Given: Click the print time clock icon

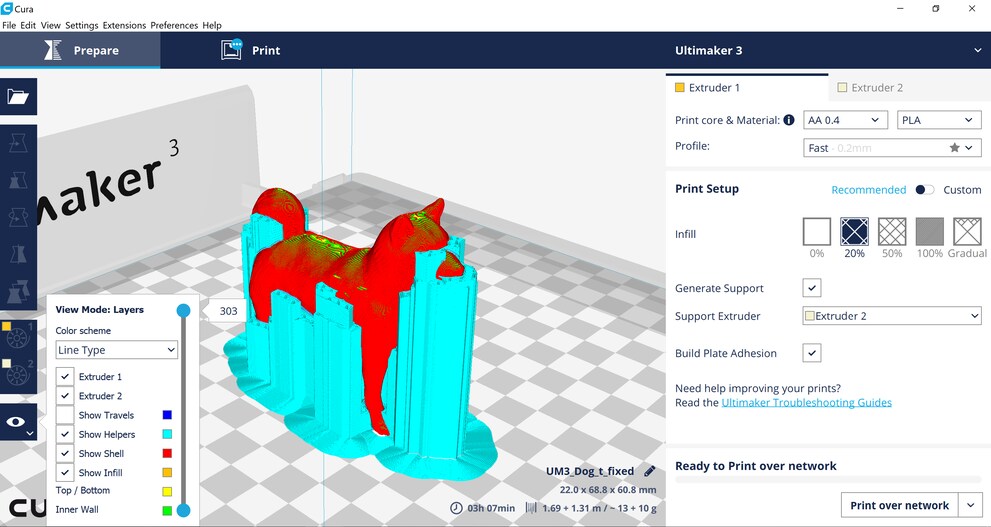Looking at the screenshot, I should pos(456,507).
